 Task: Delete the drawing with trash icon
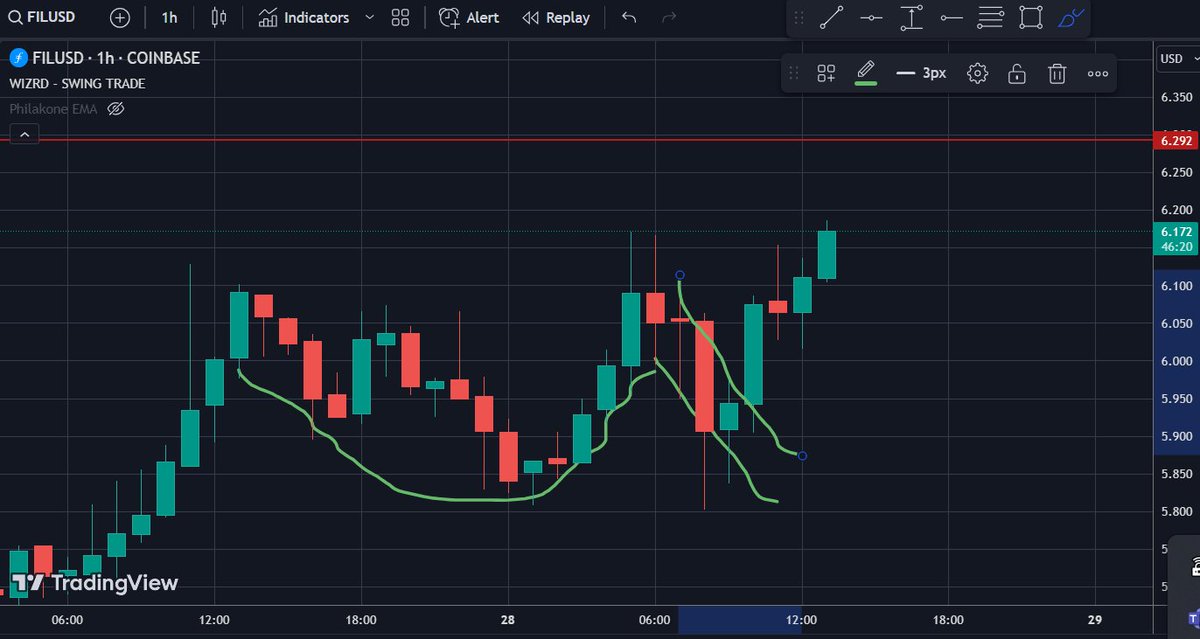[x=1057, y=72]
